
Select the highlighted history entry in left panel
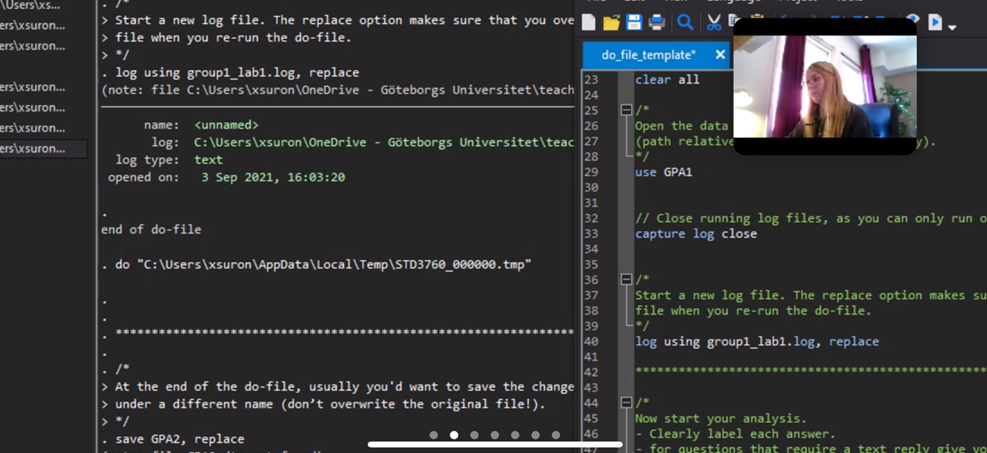43,148
